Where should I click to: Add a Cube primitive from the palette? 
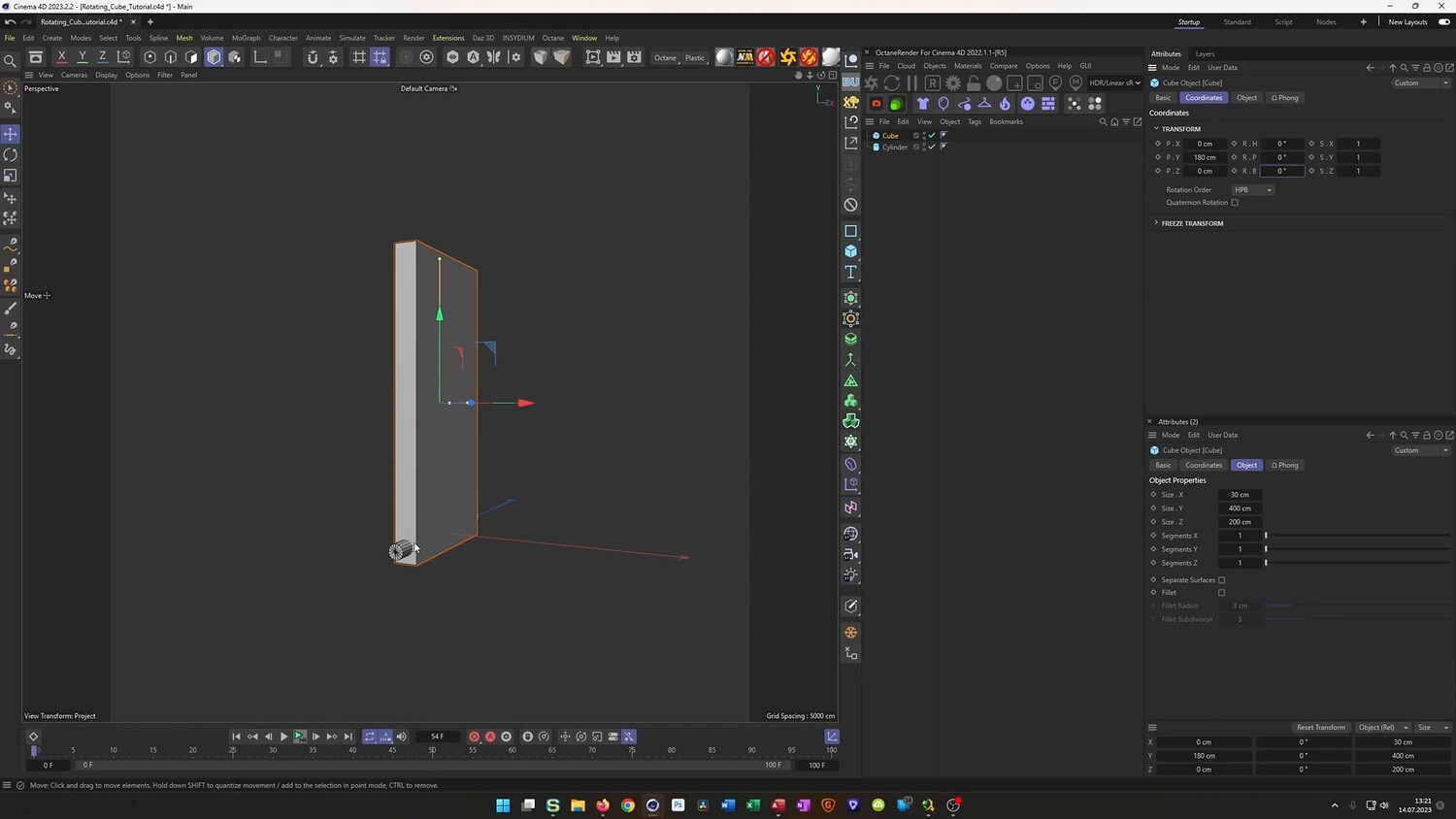851,251
